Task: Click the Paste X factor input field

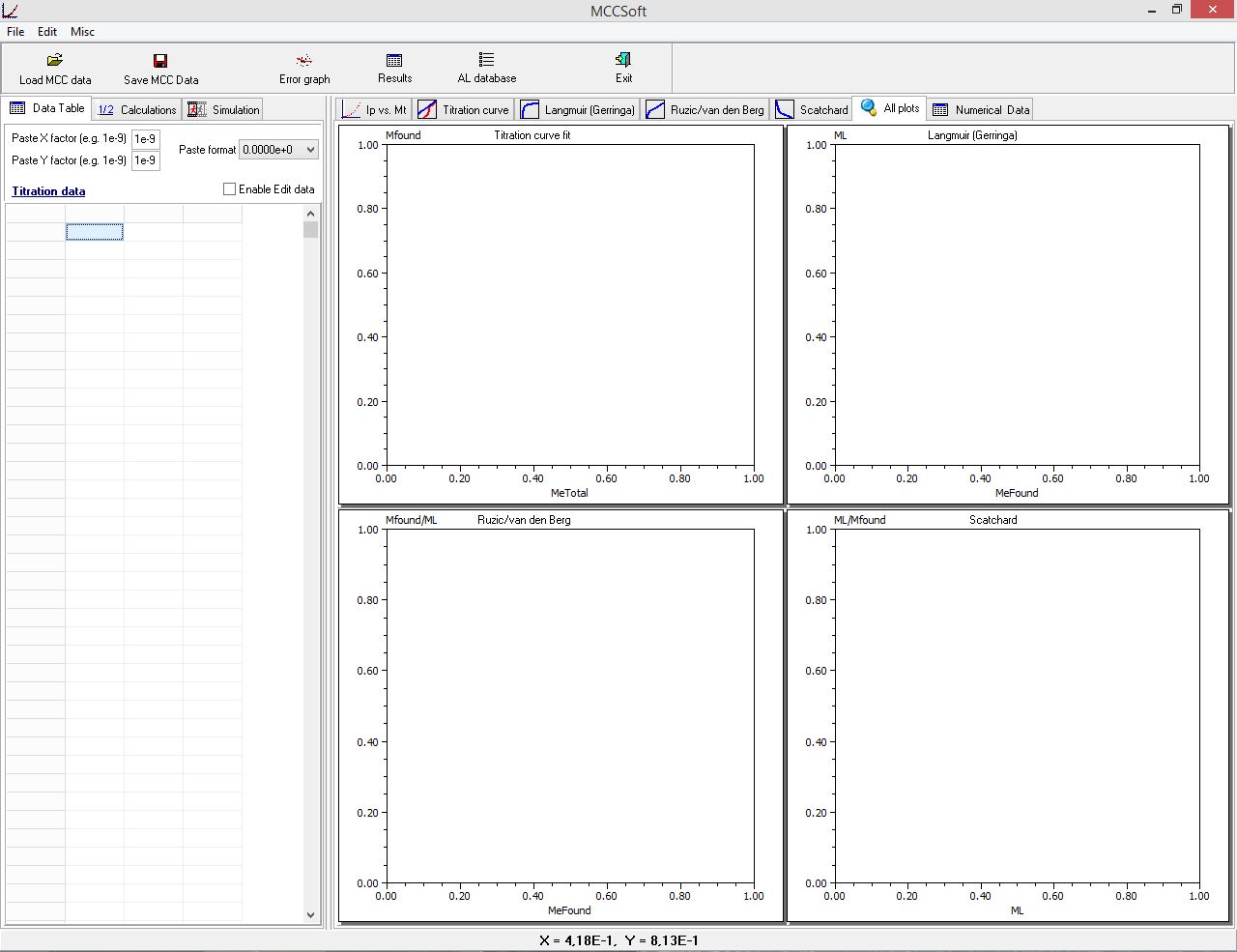Action: [x=145, y=139]
